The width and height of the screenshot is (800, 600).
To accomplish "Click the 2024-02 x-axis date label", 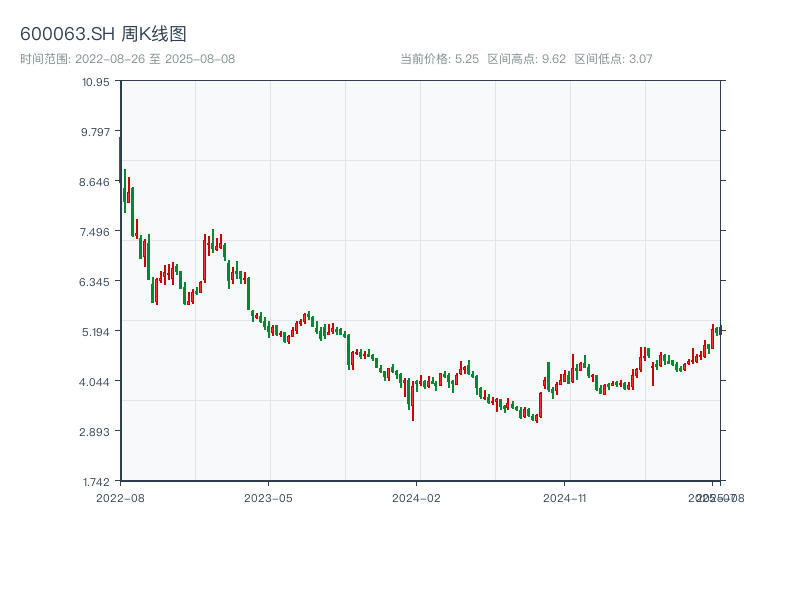I will (417, 497).
